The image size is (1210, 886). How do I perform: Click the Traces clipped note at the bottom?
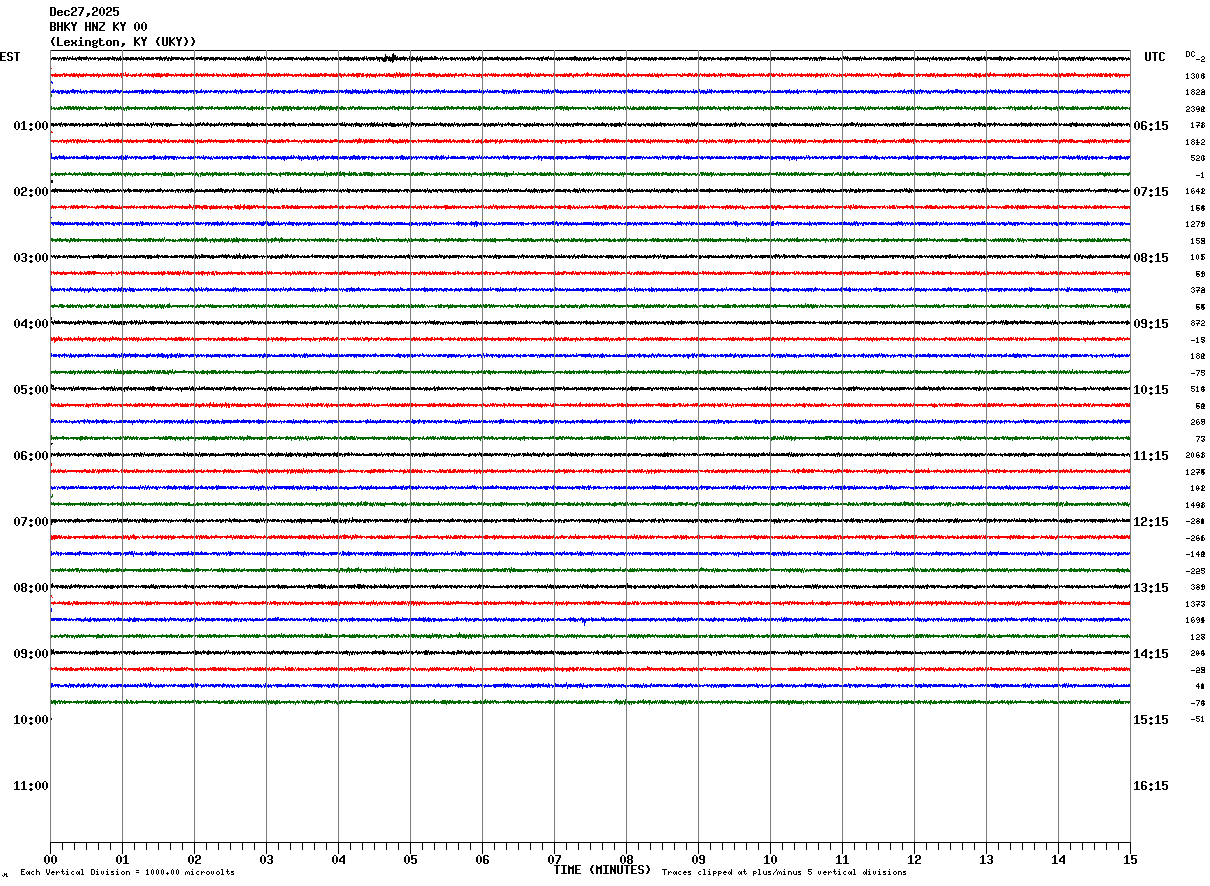pyautogui.click(x=784, y=873)
